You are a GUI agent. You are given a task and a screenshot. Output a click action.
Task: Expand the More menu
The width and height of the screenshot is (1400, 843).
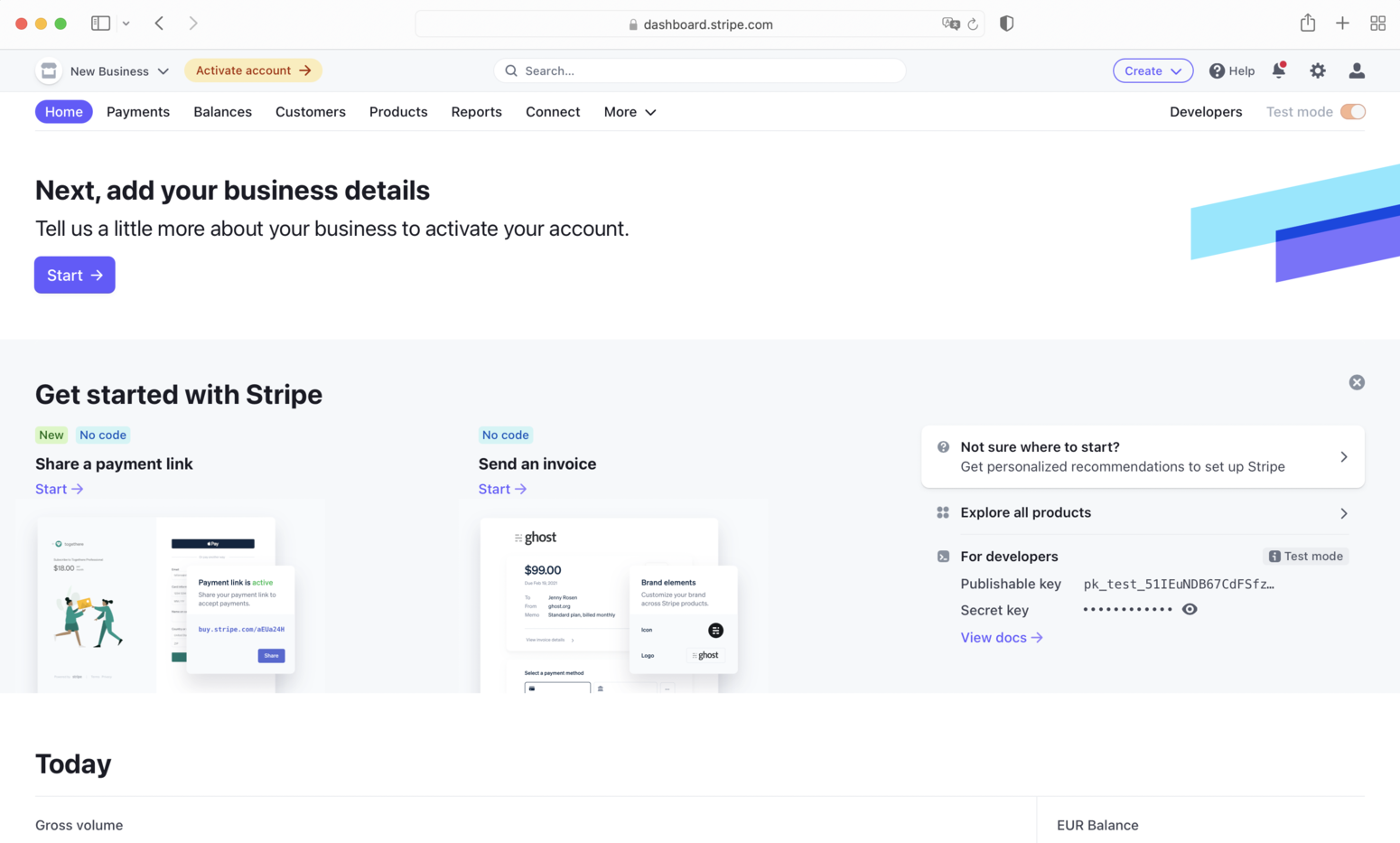point(630,112)
